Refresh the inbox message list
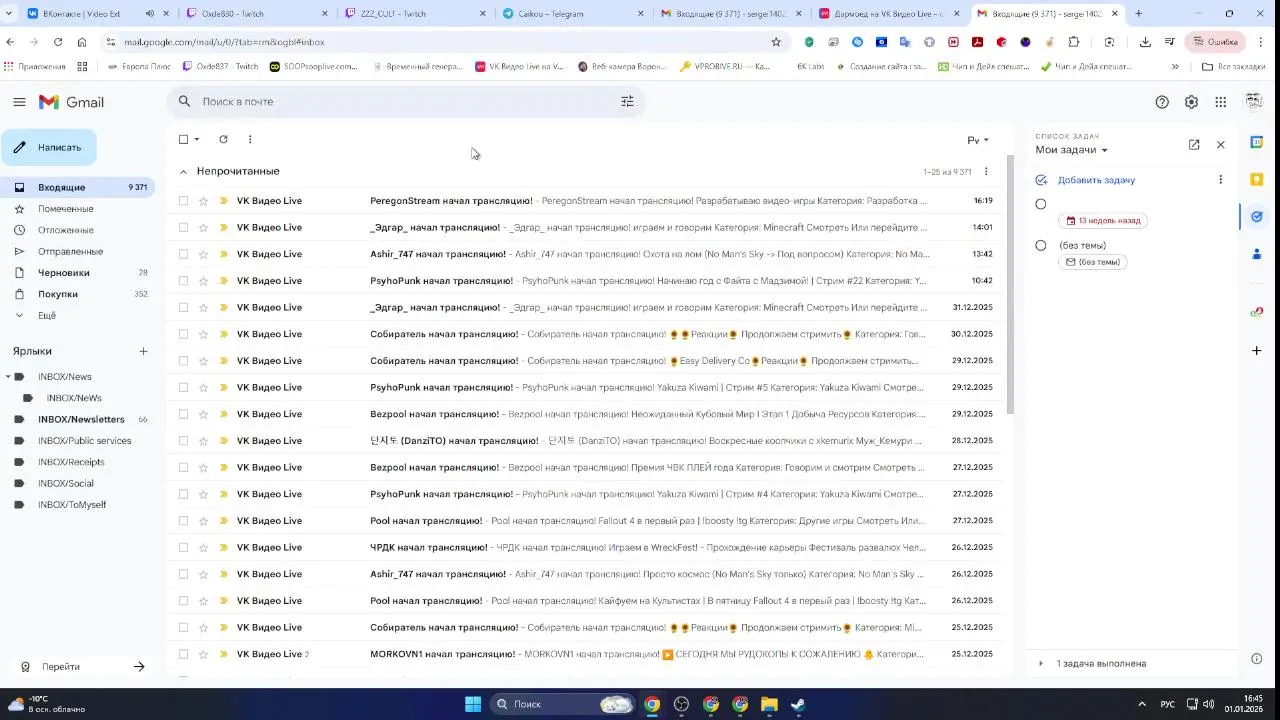1280x720 pixels. click(223, 139)
